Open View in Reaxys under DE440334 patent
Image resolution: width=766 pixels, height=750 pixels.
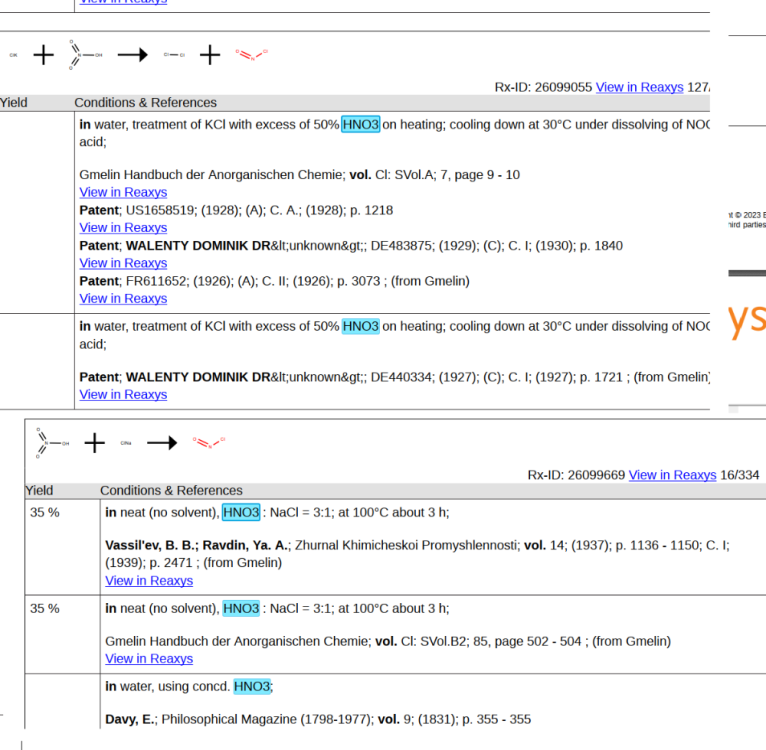coord(123,395)
